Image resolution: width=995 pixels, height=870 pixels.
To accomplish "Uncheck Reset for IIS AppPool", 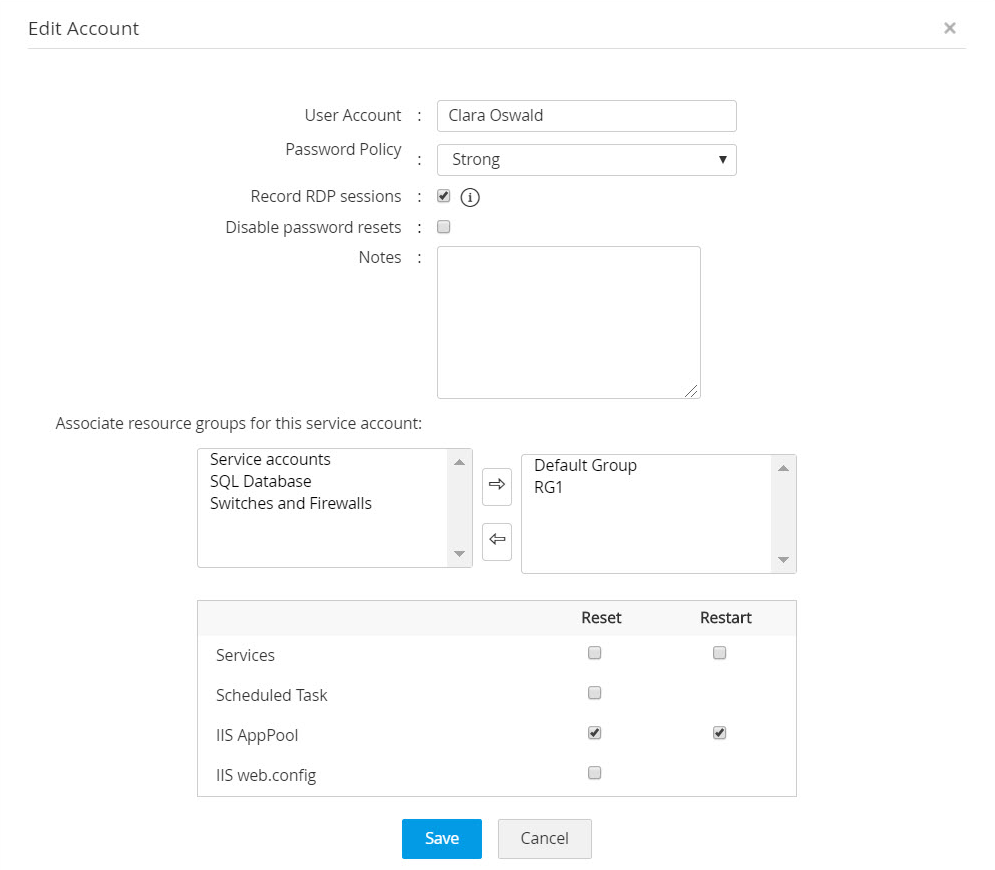I will coord(595,733).
